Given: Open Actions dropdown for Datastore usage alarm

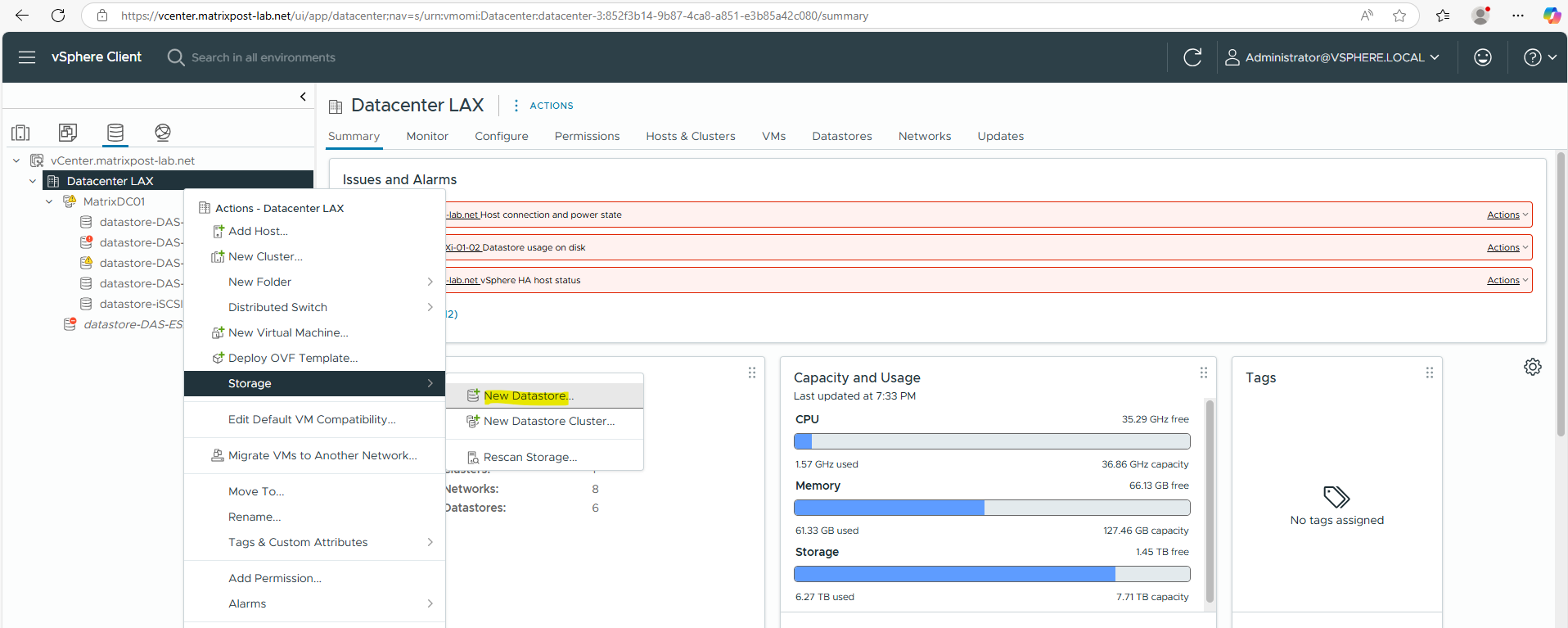Looking at the screenshot, I should coord(1507,247).
